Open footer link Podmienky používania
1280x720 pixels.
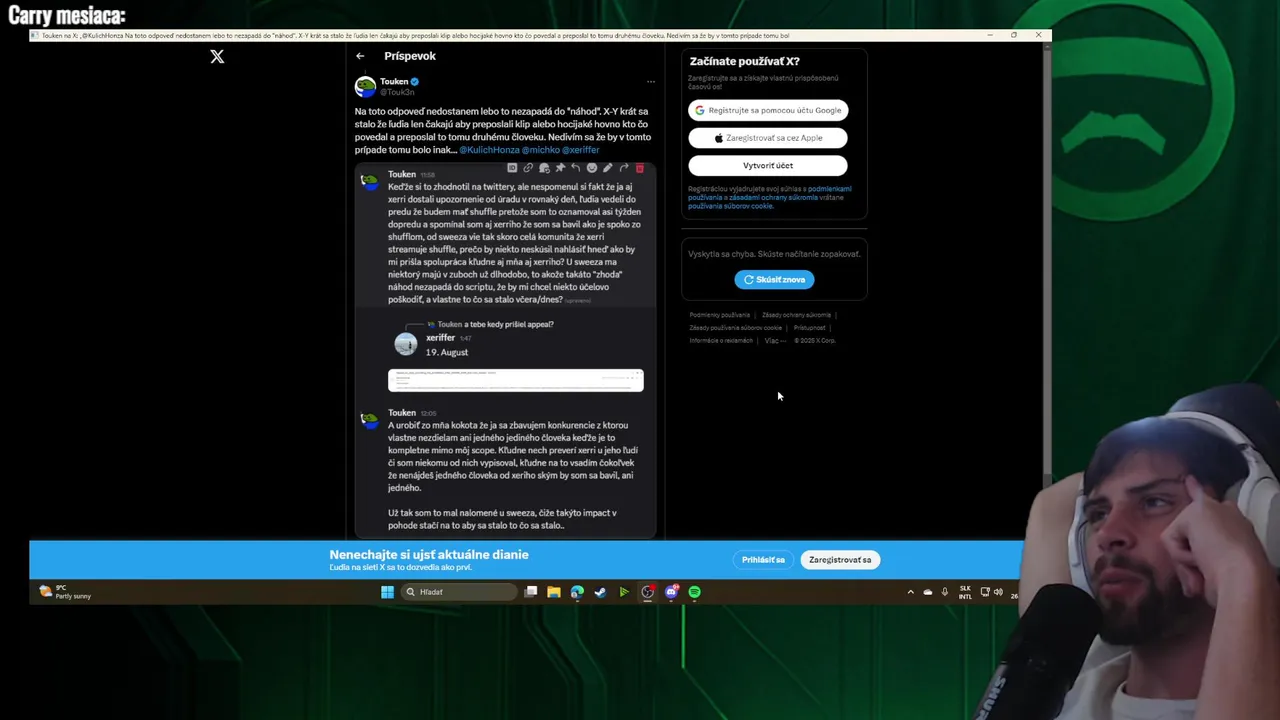tap(719, 315)
